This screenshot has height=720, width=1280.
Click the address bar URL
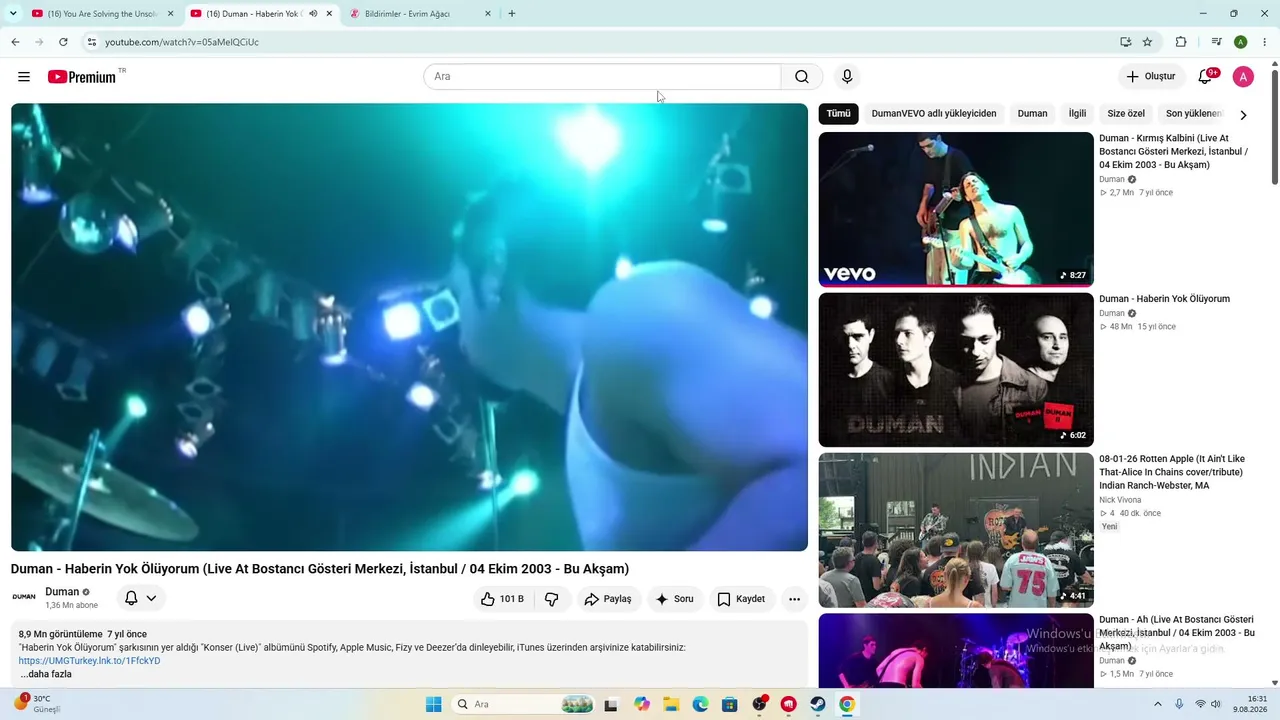182,42
